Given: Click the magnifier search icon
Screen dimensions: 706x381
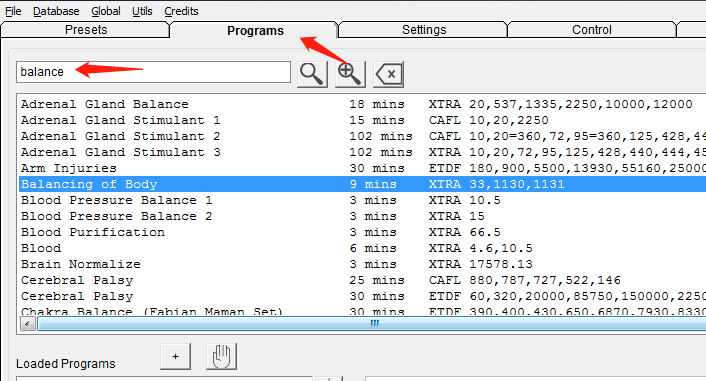Looking at the screenshot, I should [312, 74].
